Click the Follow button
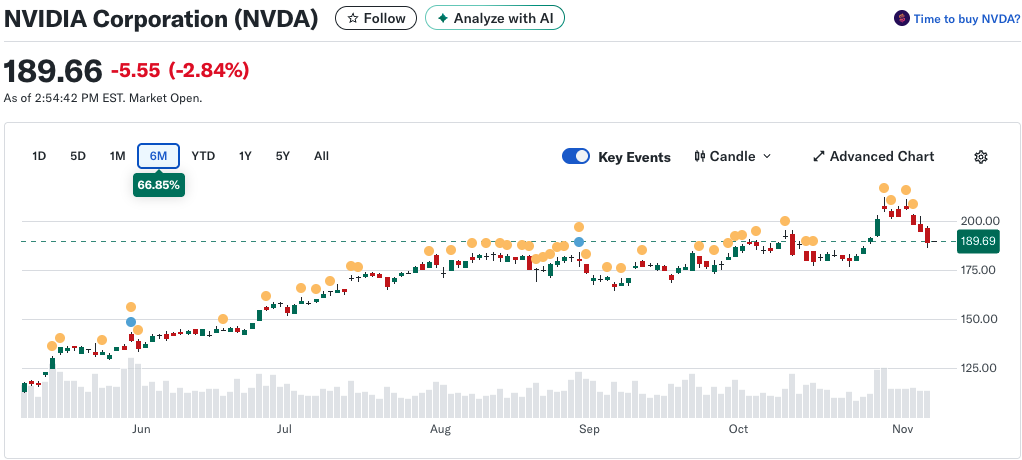This screenshot has width=1022, height=460. (375, 18)
